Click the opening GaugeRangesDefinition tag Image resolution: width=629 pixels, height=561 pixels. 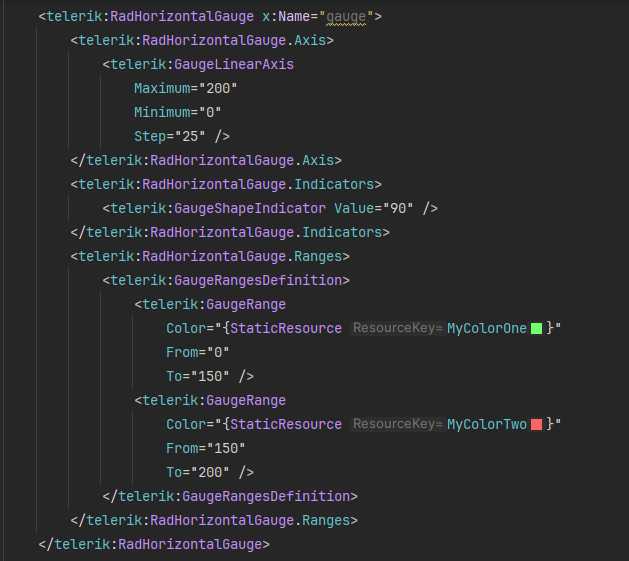226,280
